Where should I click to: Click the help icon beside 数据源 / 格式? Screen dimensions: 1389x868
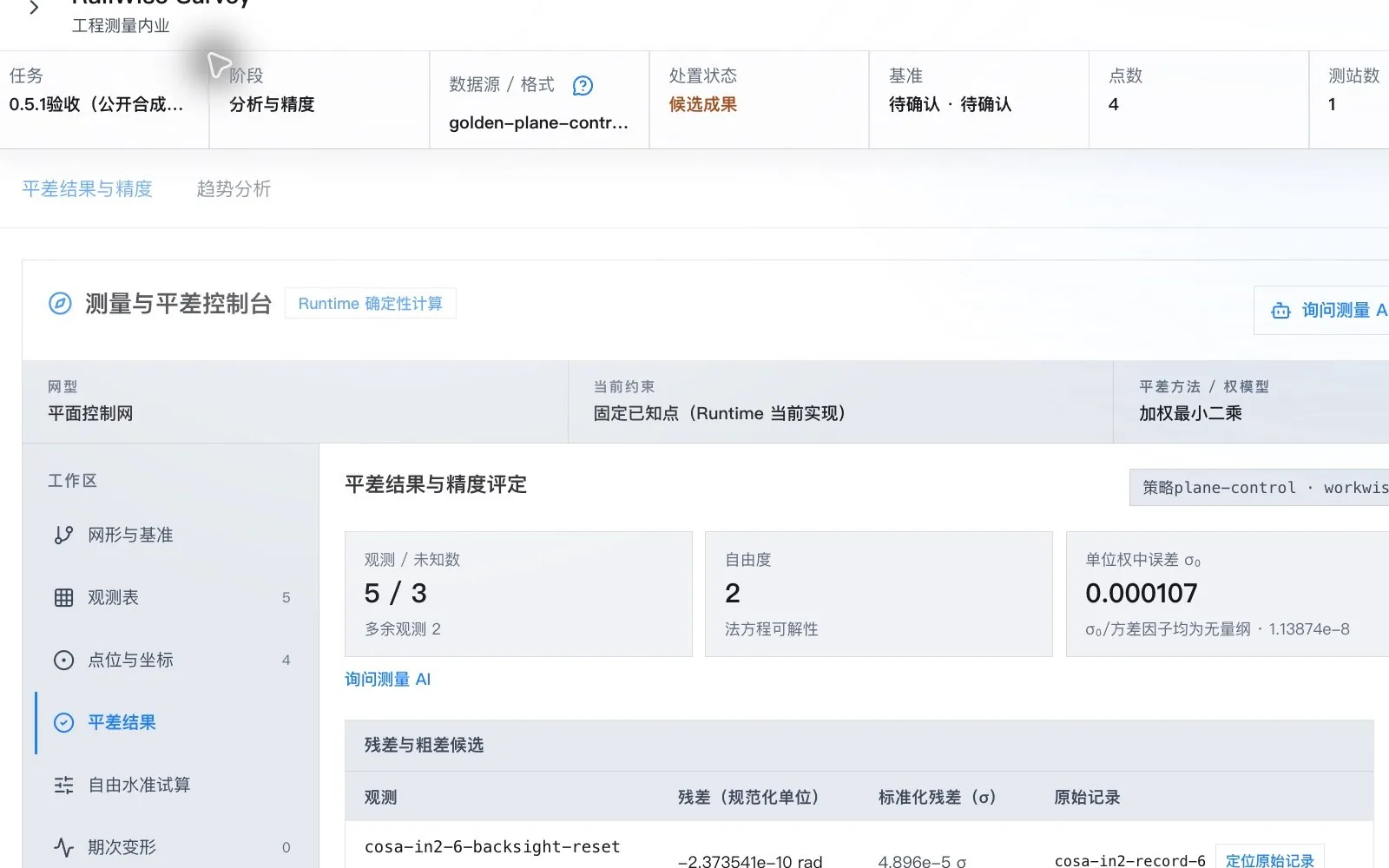click(583, 85)
